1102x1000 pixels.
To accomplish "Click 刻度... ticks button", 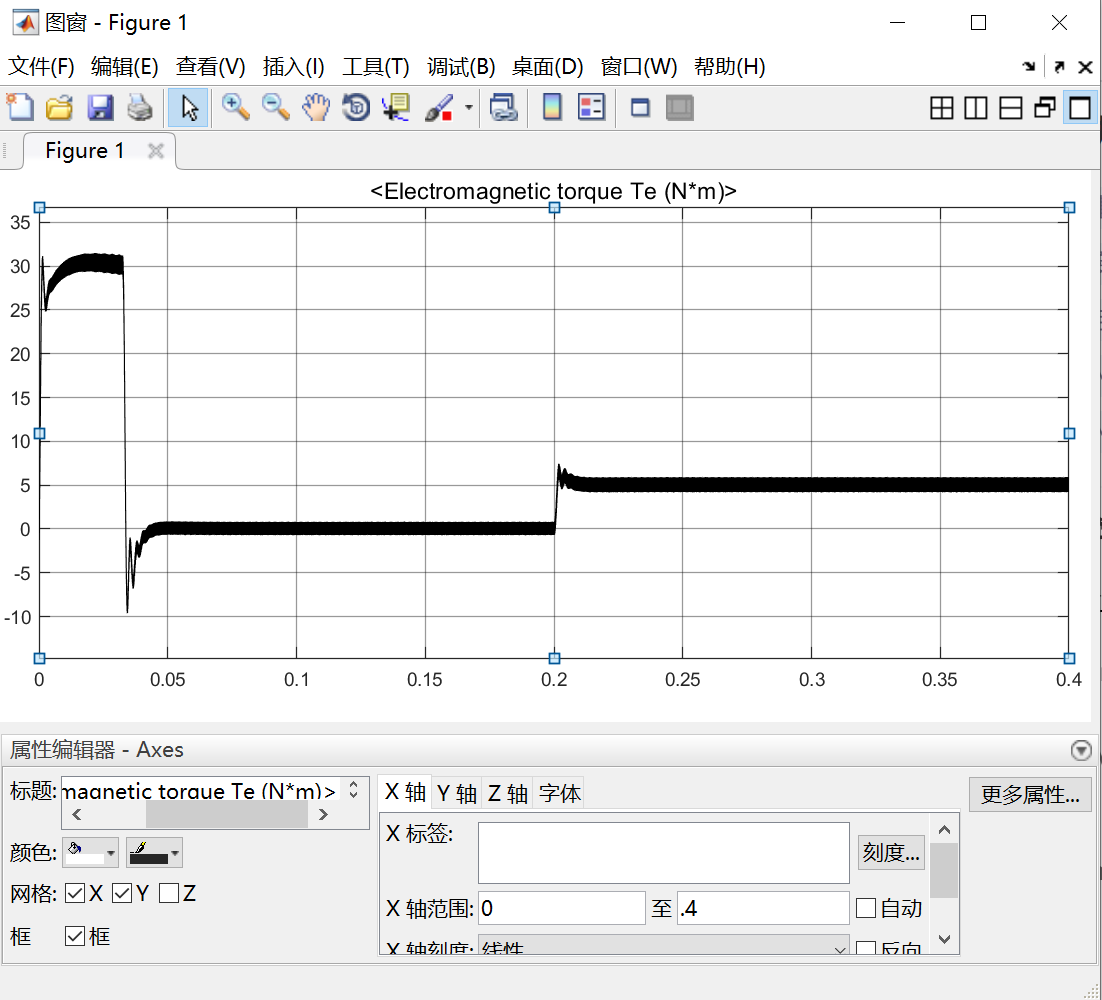I will [891, 853].
